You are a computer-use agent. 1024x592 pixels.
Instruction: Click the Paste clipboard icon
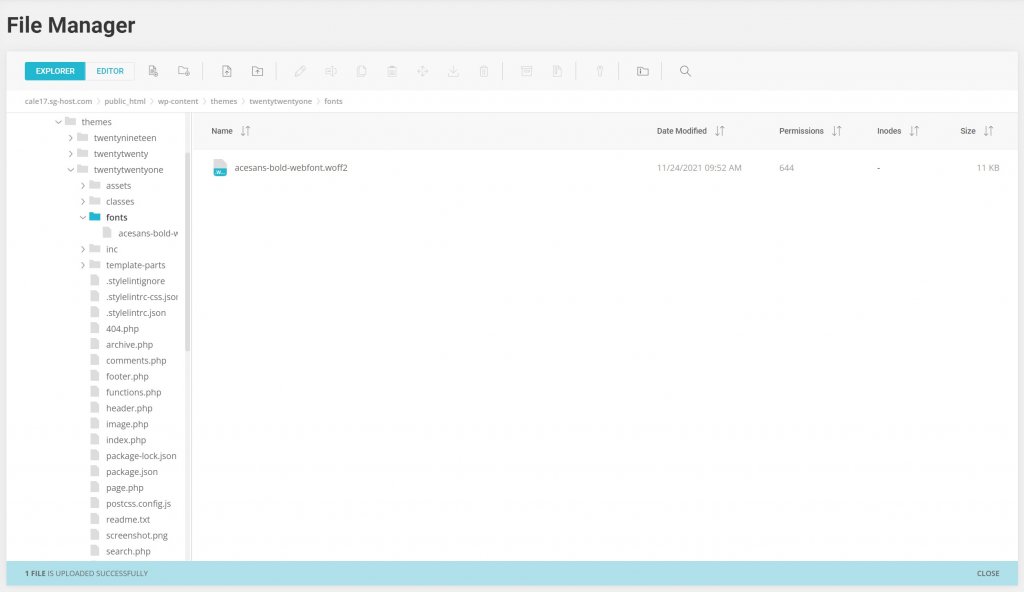pos(392,71)
